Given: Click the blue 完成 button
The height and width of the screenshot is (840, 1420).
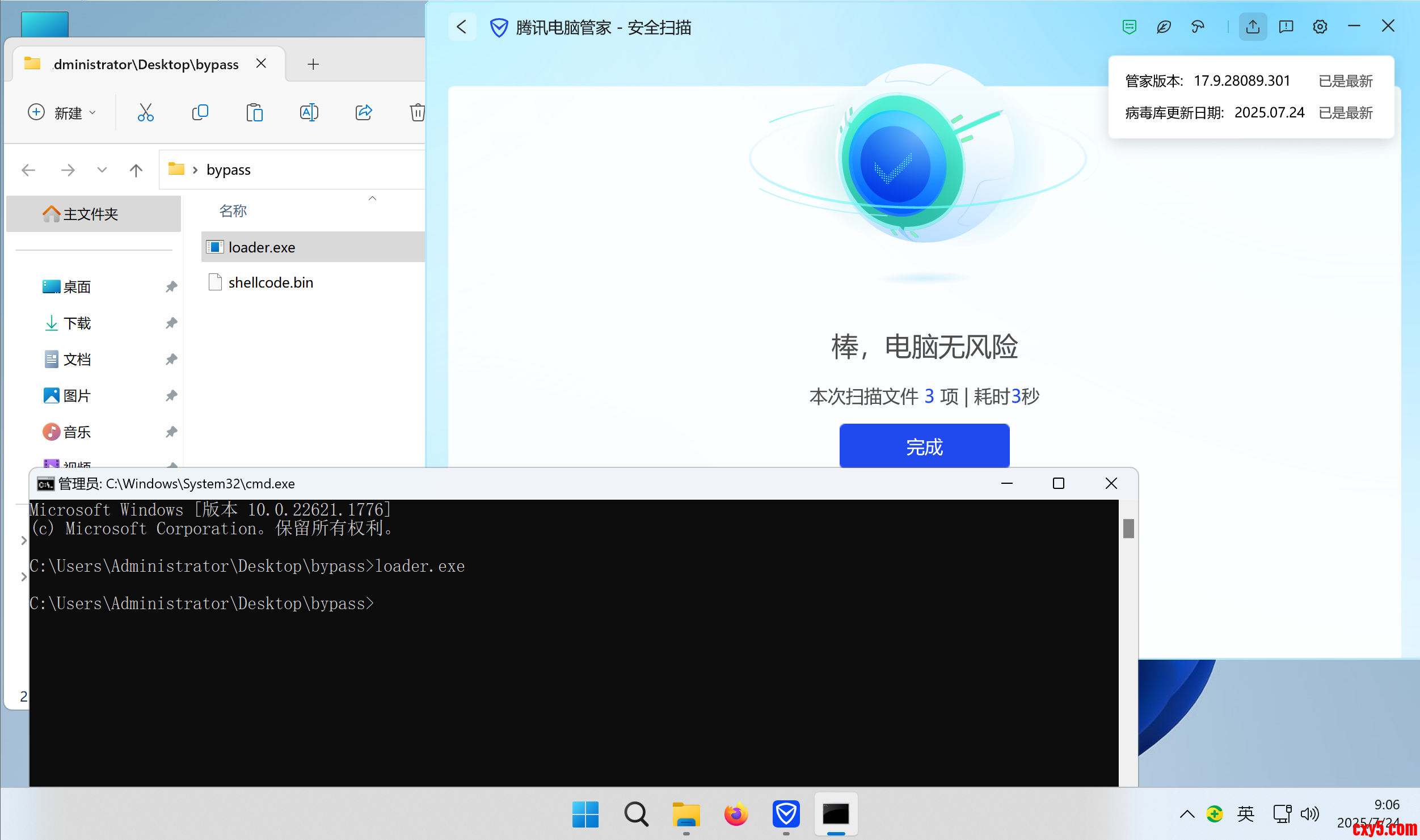Looking at the screenshot, I should point(924,446).
